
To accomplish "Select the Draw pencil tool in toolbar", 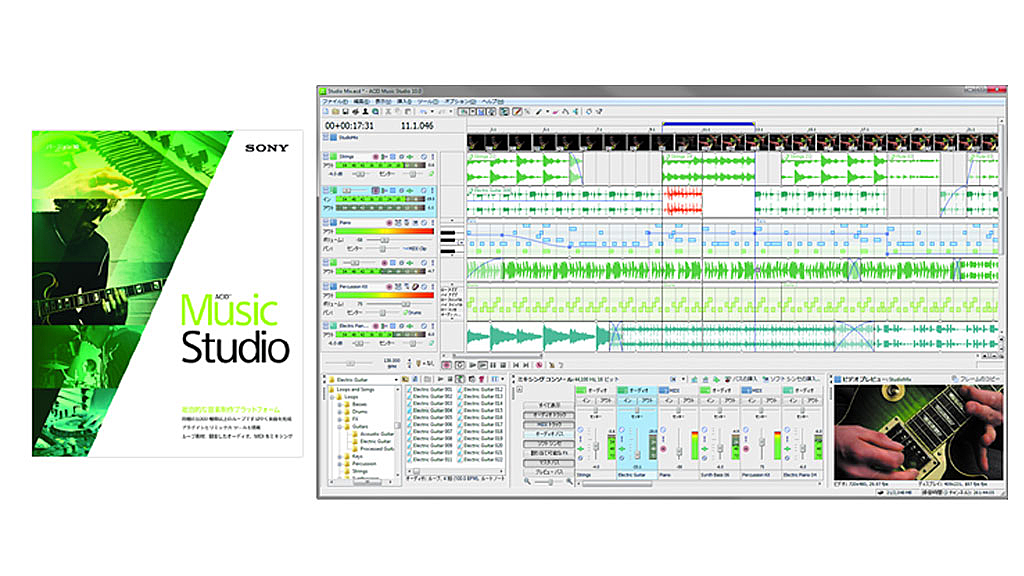I will 517,112.
